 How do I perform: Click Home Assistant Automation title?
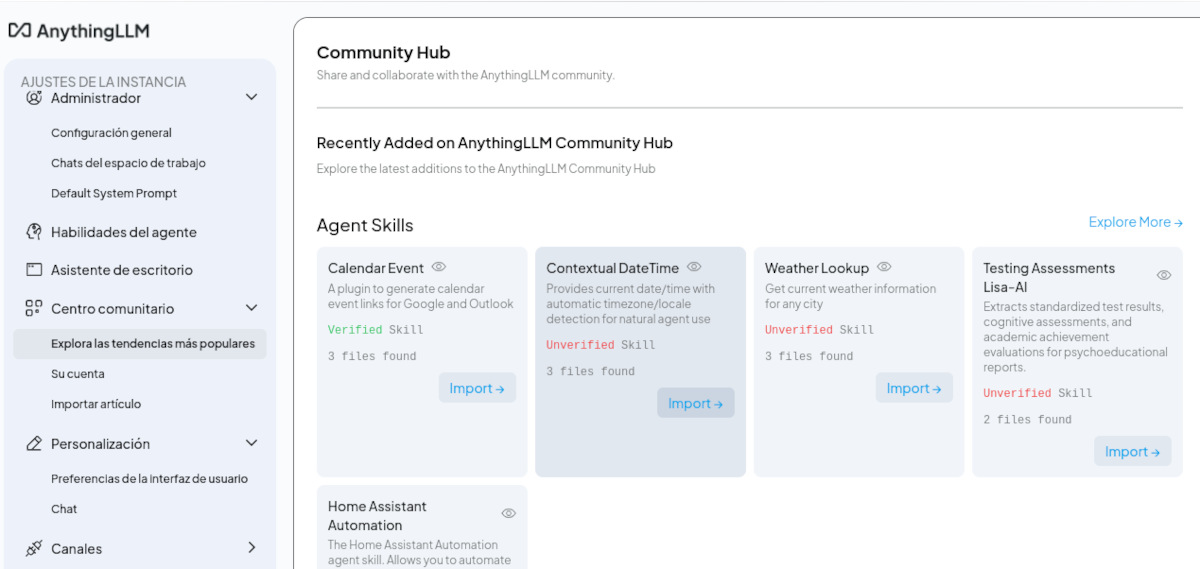377,515
